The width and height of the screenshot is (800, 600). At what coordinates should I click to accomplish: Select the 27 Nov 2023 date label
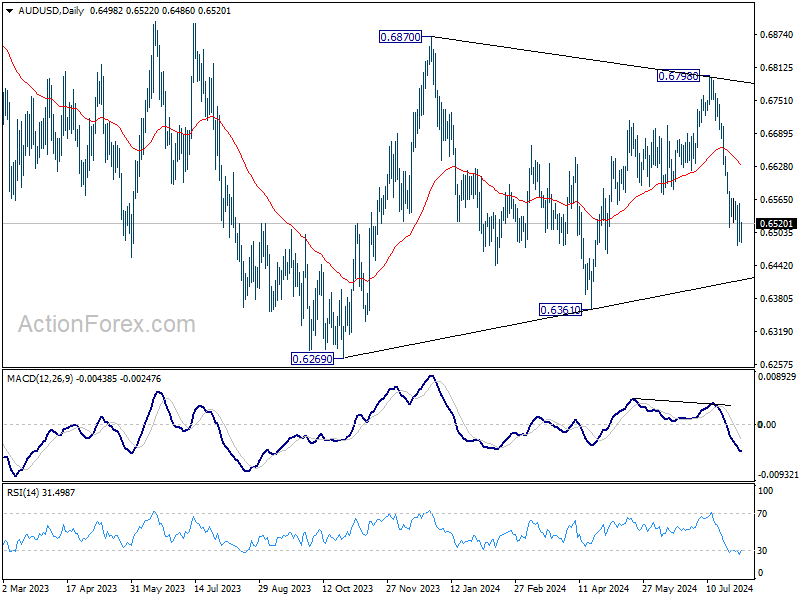(x=413, y=588)
